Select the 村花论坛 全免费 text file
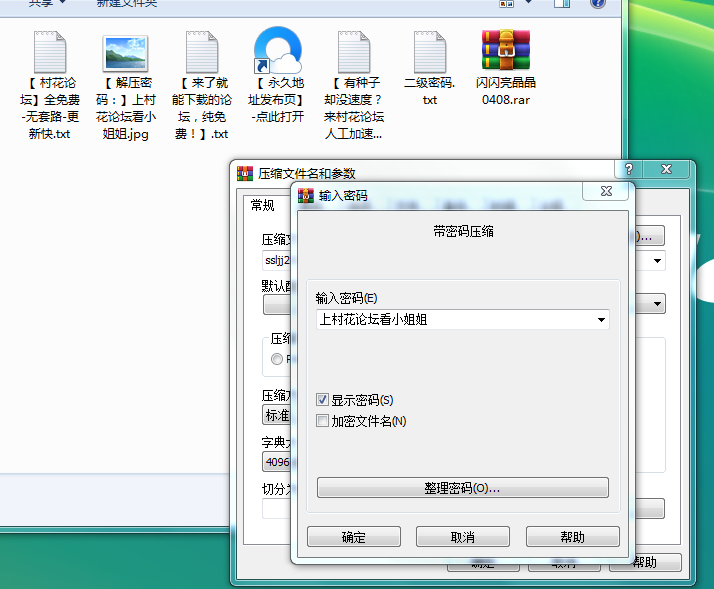714x589 pixels. 49,51
